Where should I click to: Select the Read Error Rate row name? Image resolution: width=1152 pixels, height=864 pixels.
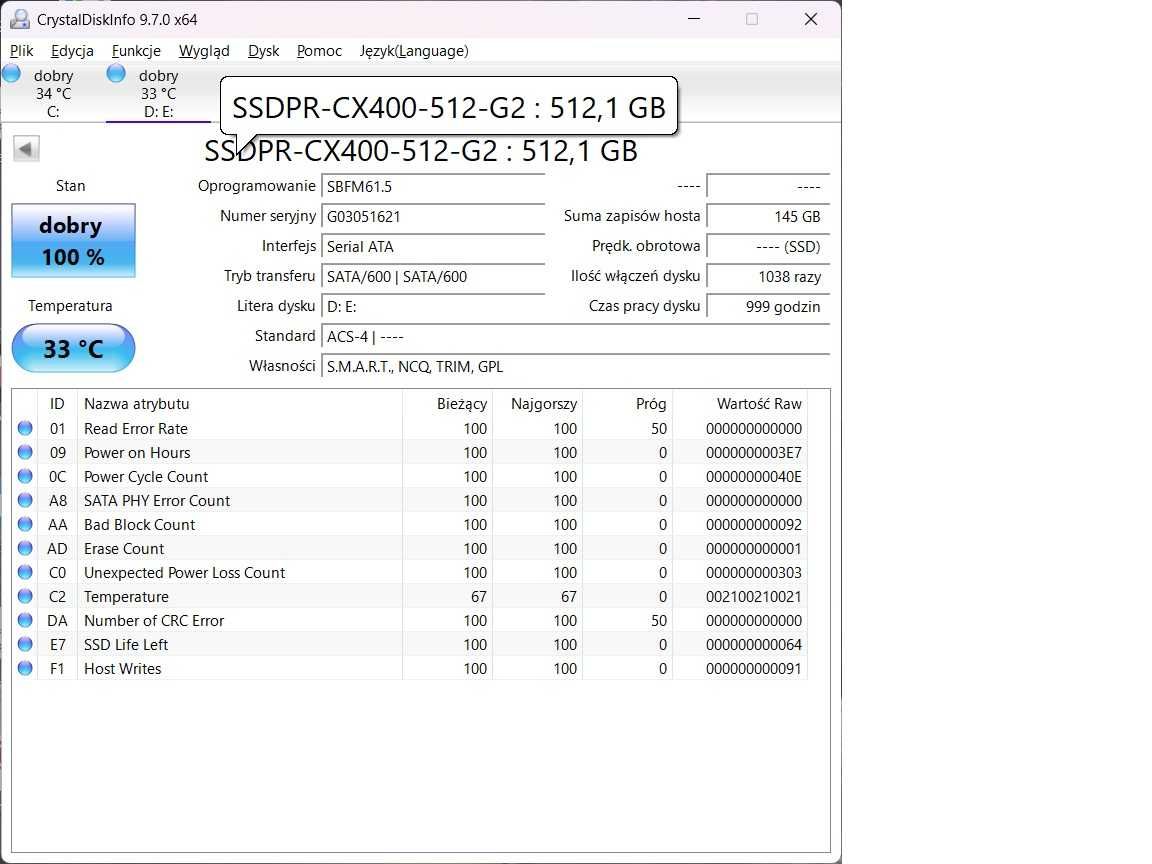[x=136, y=428]
